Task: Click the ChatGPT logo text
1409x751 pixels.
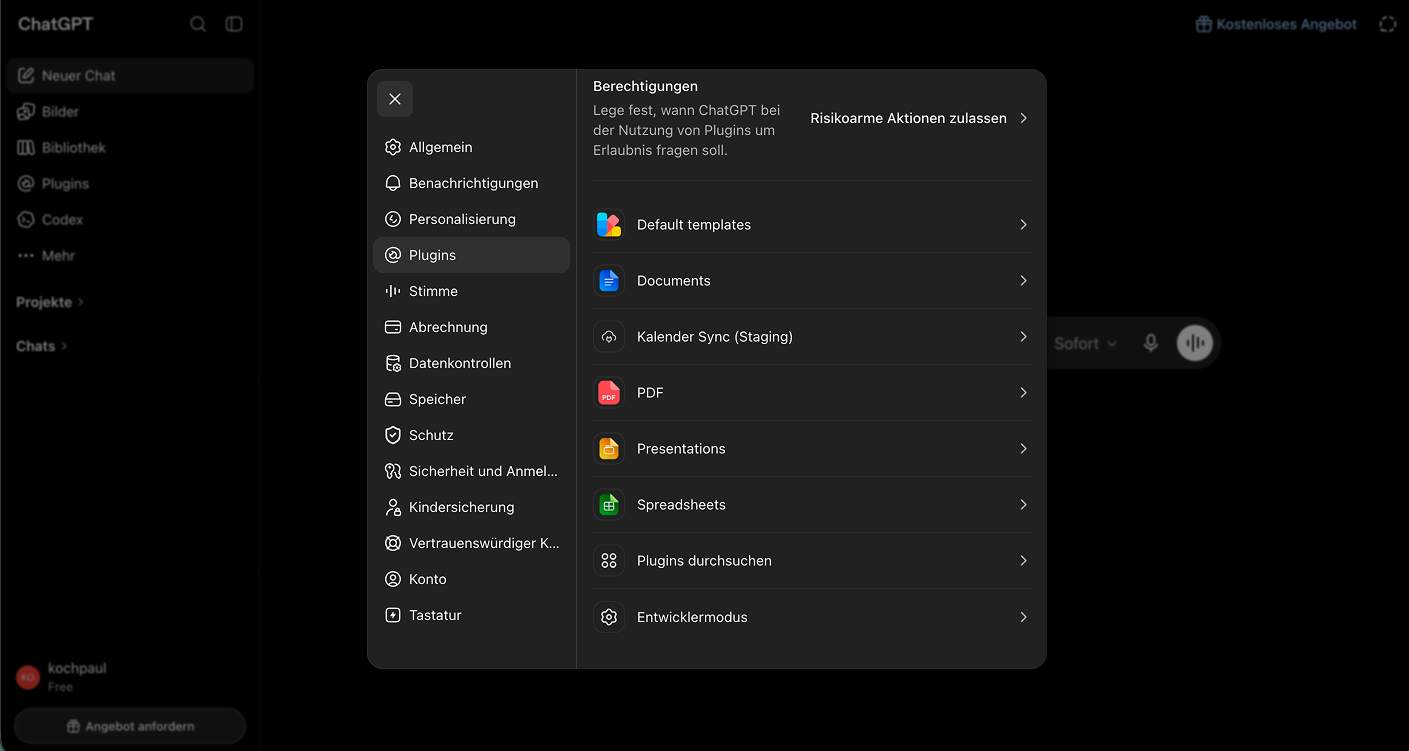Action: (55, 24)
